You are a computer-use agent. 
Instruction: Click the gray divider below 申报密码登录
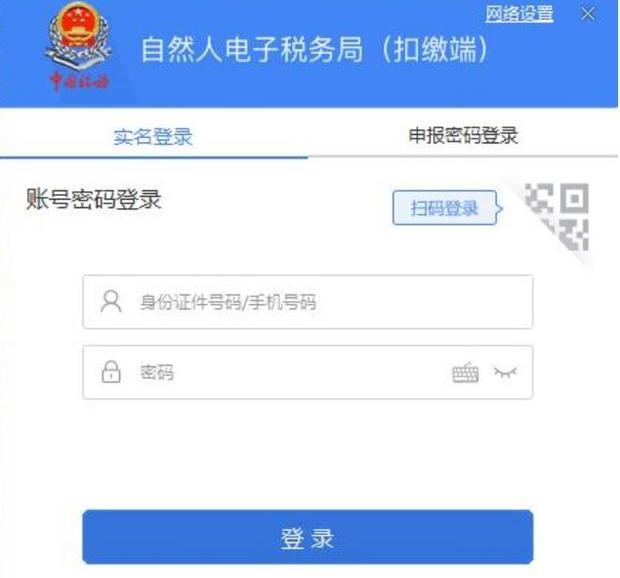[463, 157]
